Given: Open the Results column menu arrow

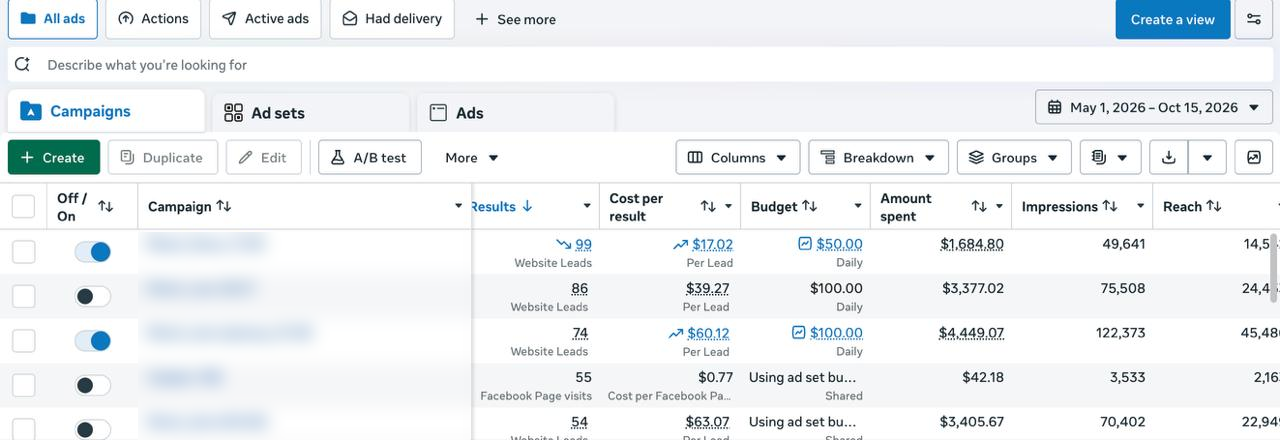Looking at the screenshot, I should (587, 207).
